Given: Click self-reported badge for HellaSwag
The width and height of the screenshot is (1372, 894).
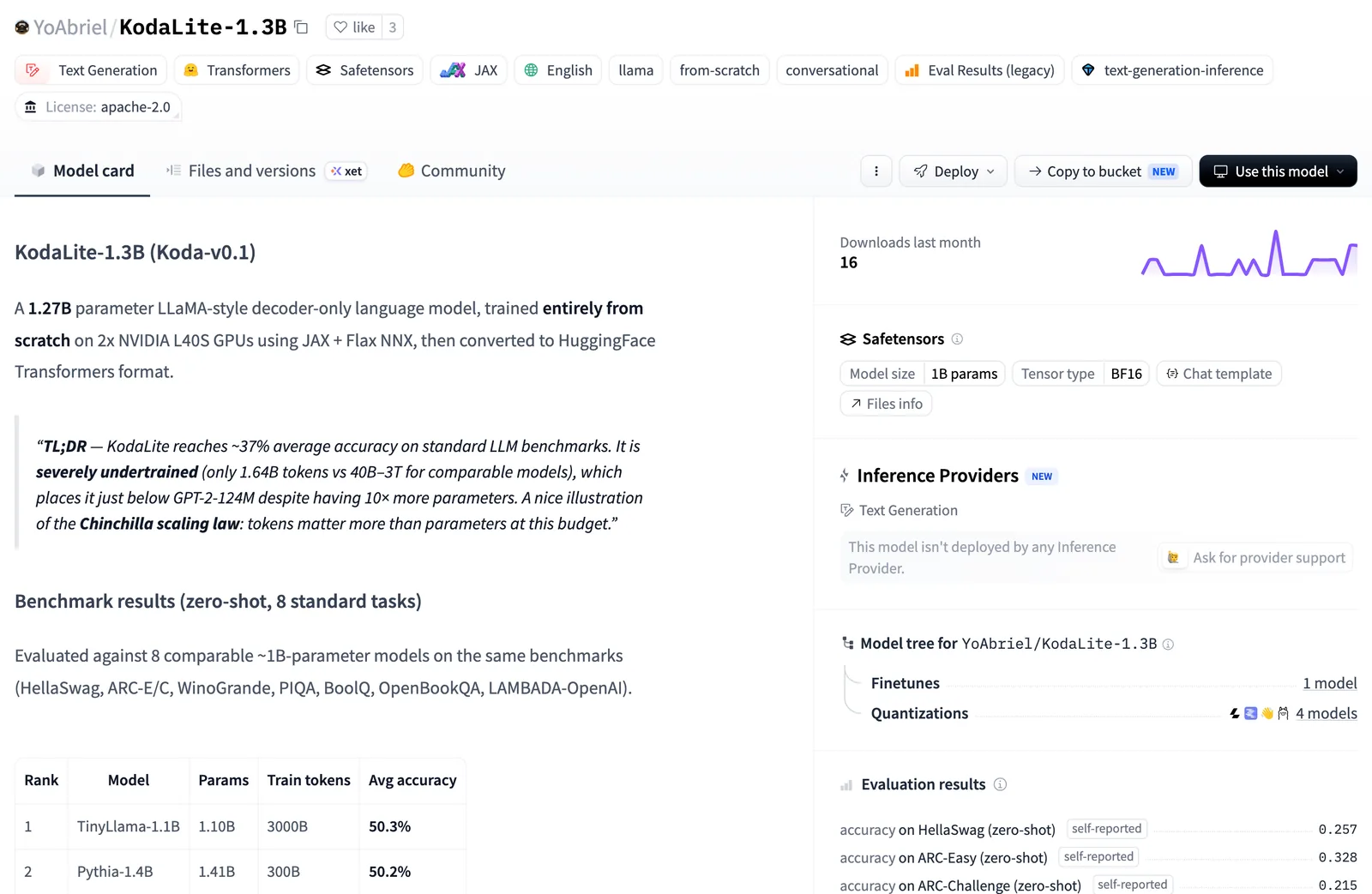Looking at the screenshot, I should (x=1106, y=829).
